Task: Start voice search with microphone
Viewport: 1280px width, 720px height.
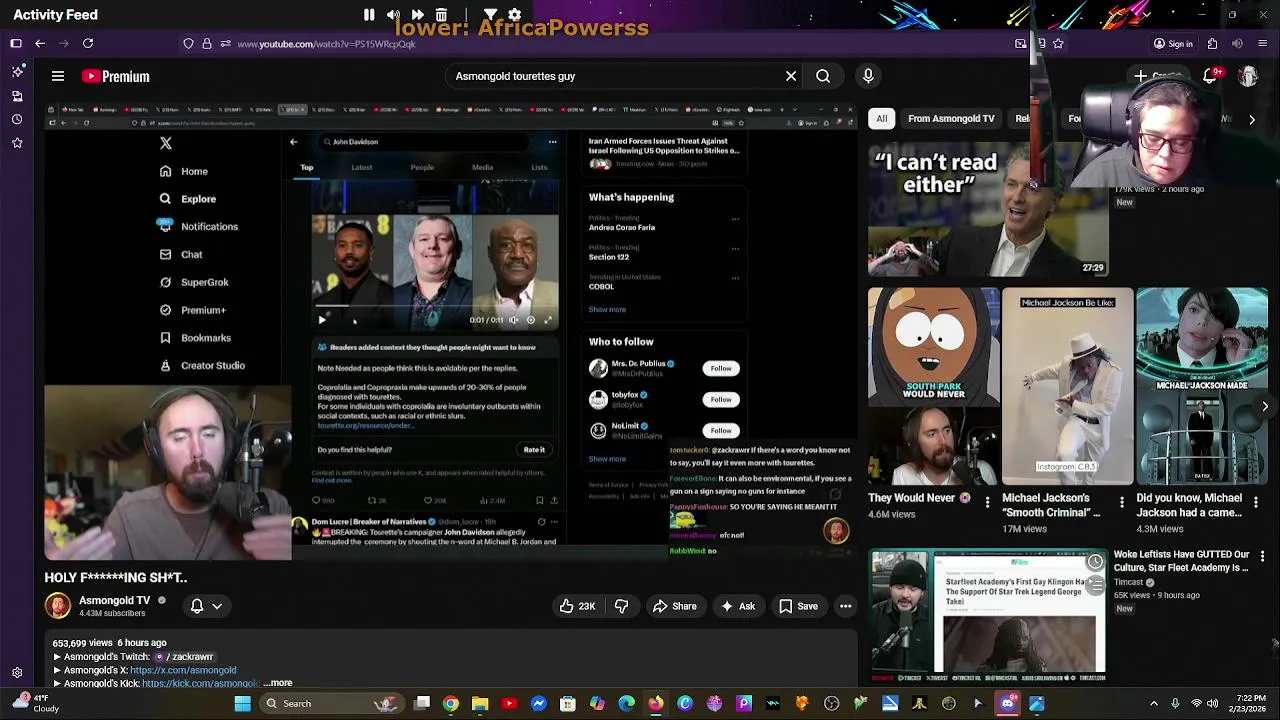Action: (868, 76)
